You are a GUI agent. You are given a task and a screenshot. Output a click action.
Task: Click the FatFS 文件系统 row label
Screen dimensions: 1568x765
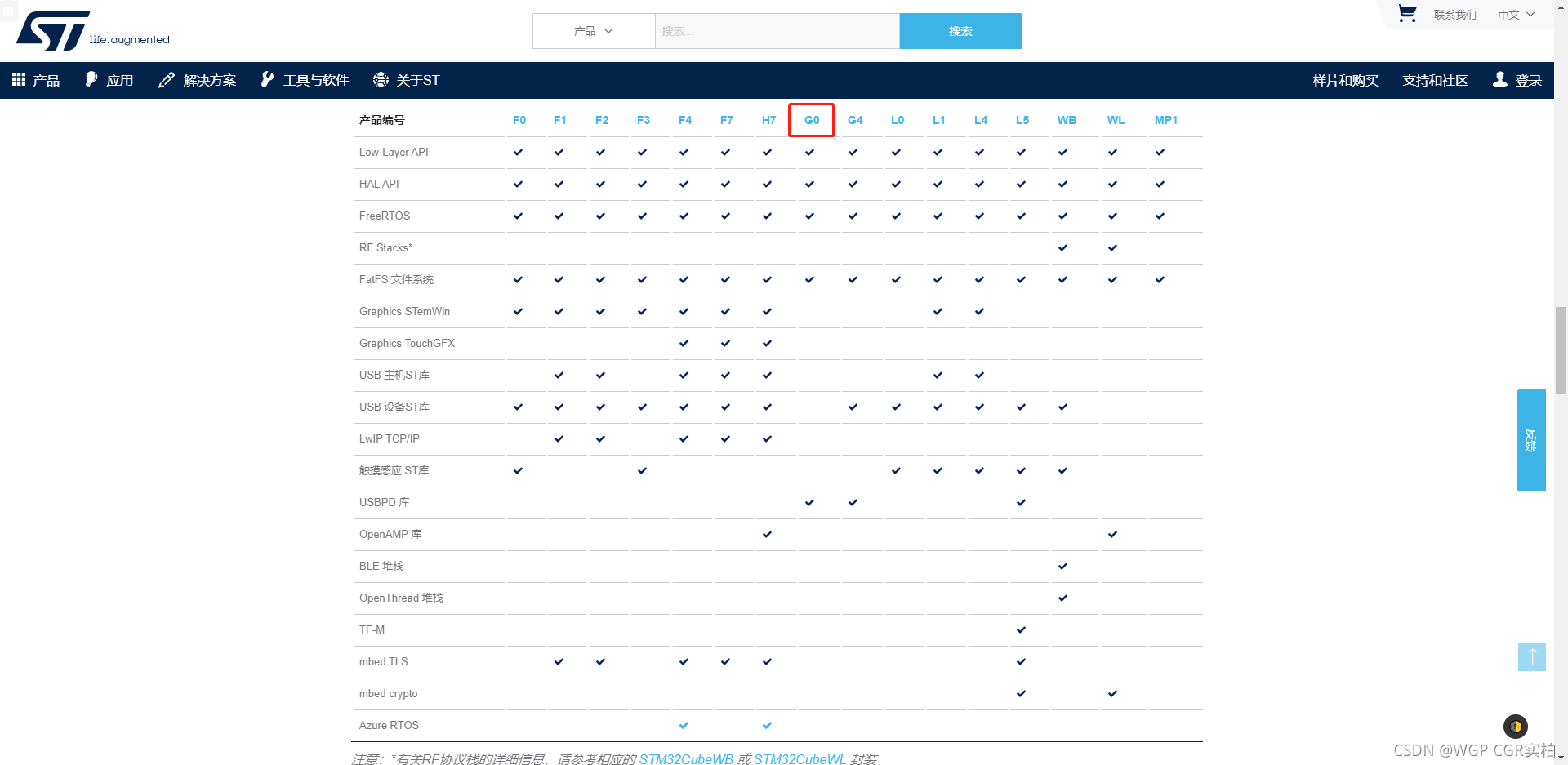coord(396,279)
